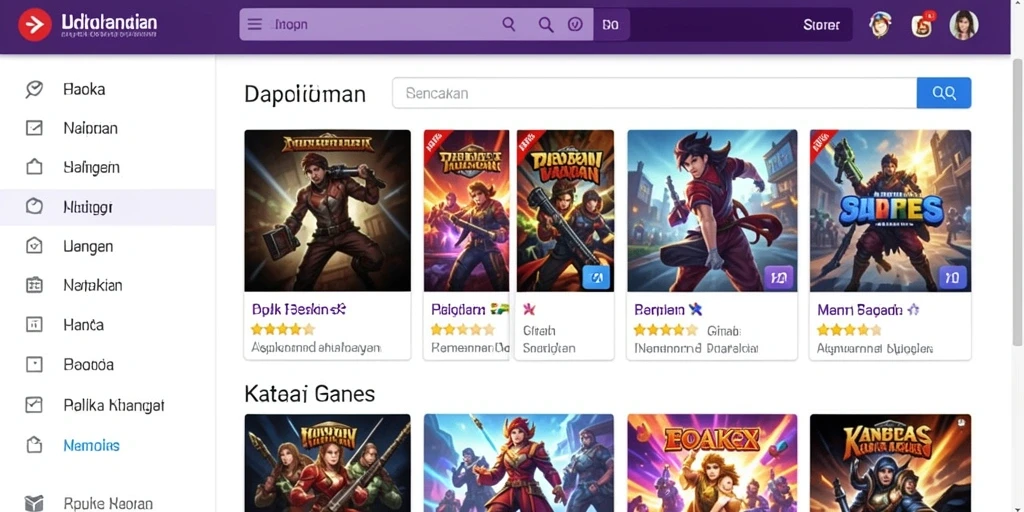Click the Baooda sidebar icon
Viewport: 1024px width, 512px height.
click(34, 364)
